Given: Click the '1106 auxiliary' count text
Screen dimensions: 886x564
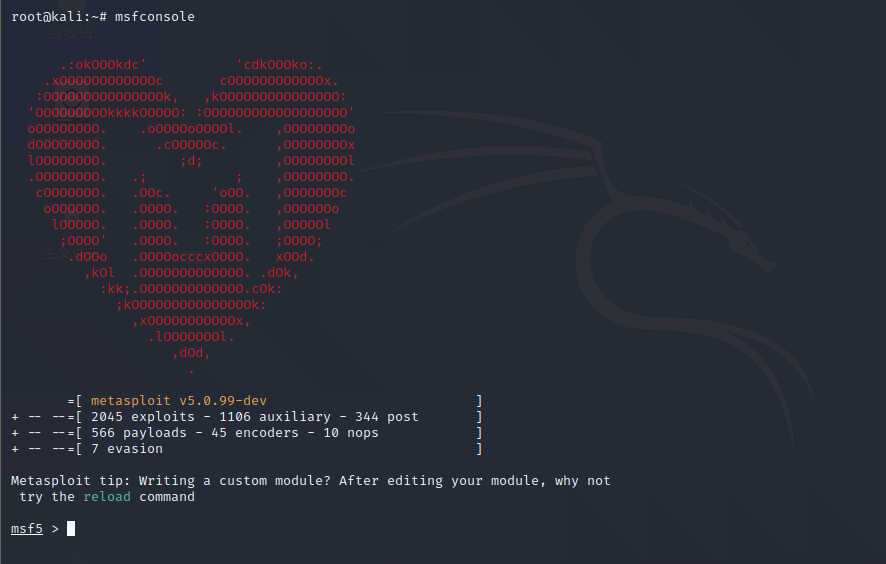Looking at the screenshot, I should pyautogui.click(x=275, y=417).
